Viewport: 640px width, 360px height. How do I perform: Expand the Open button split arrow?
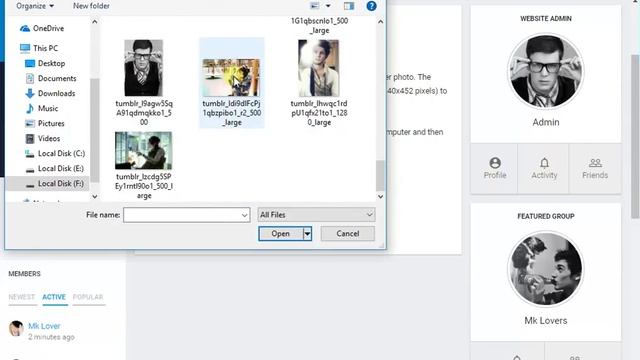tap(307, 234)
